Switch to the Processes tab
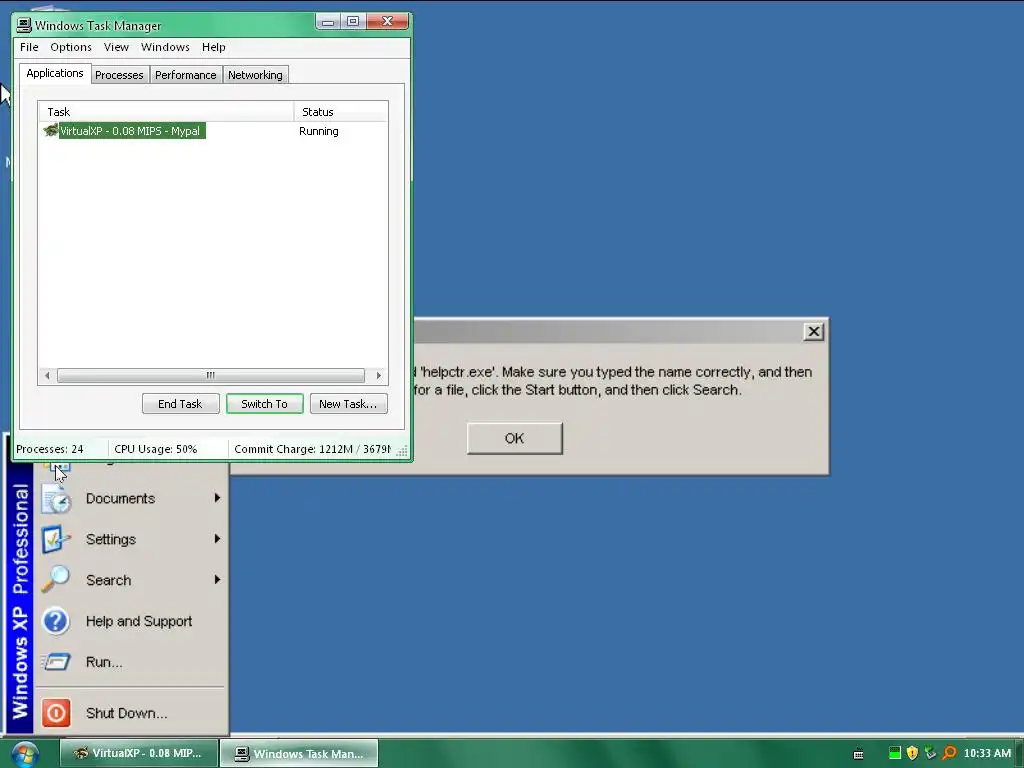 (119, 75)
